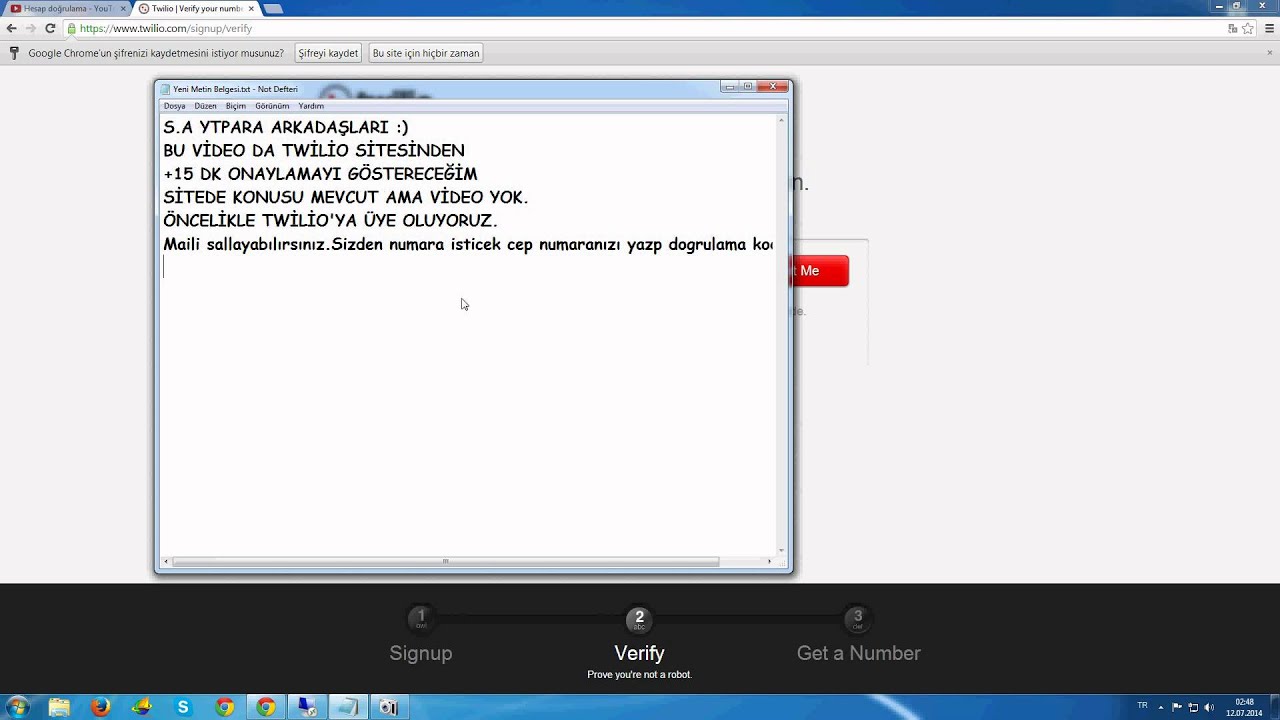
Task: Select Twilio Verify your number tab
Action: point(195,8)
